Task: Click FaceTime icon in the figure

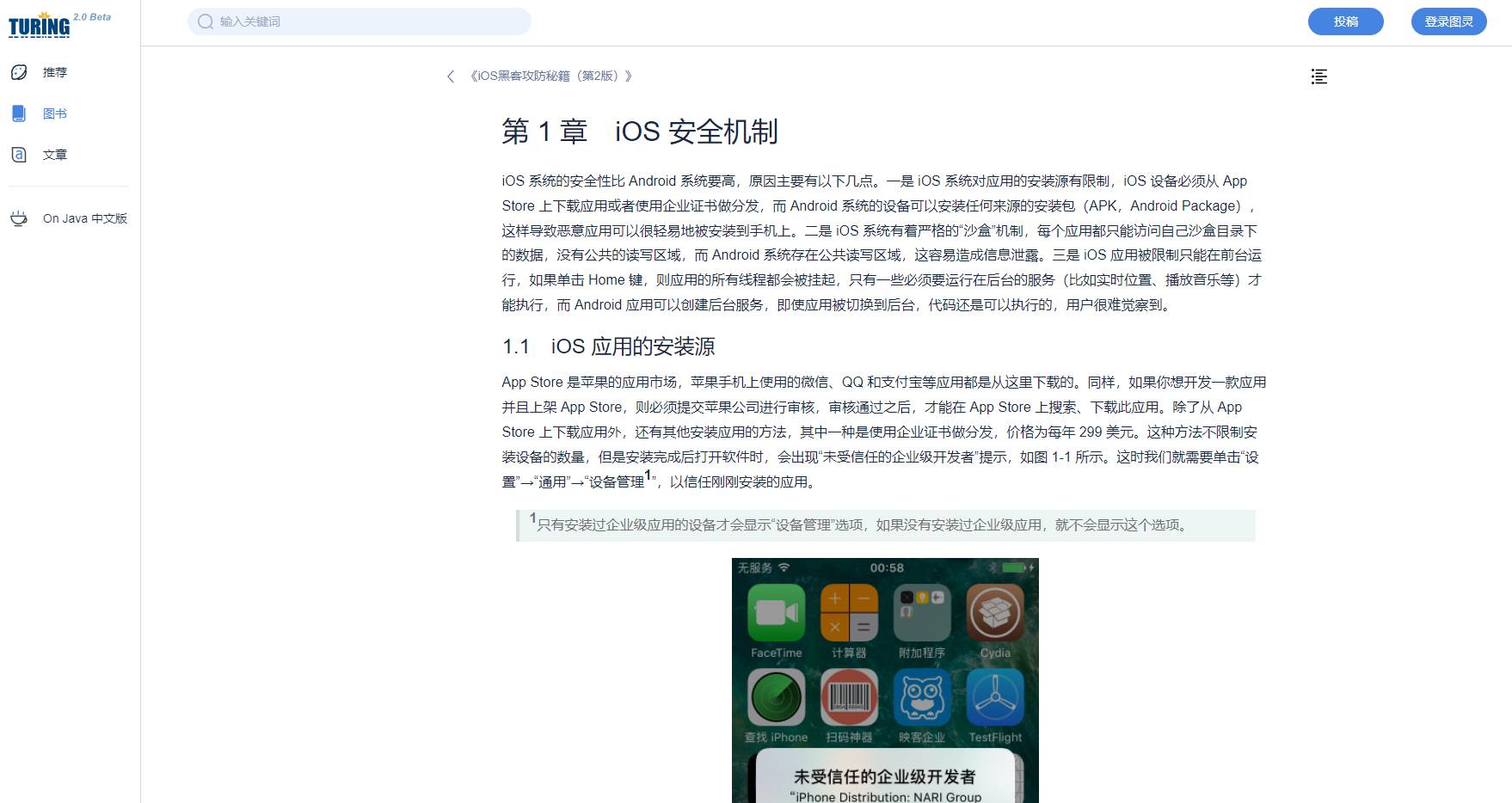Action: pos(776,612)
